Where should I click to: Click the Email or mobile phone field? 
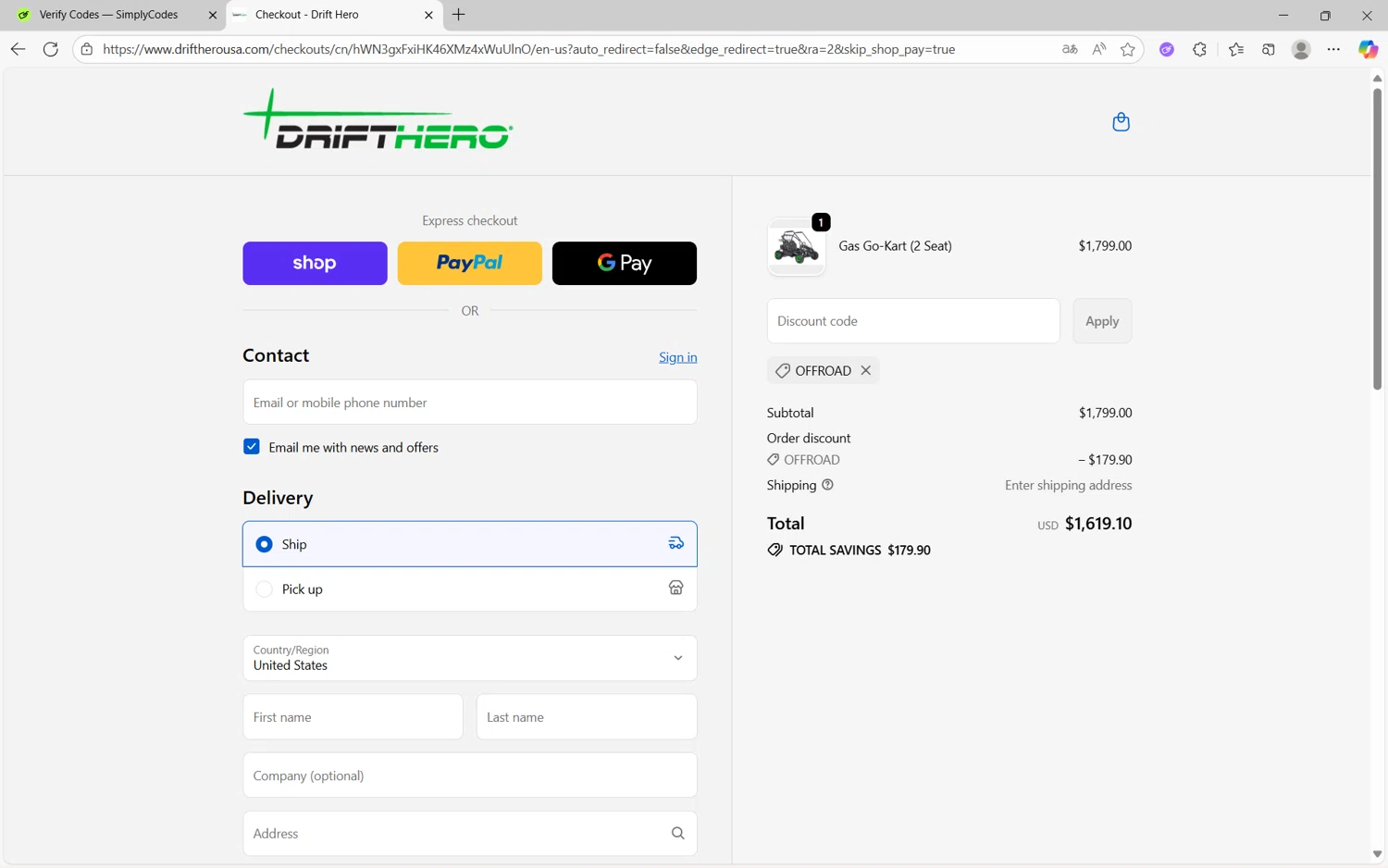click(470, 403)
